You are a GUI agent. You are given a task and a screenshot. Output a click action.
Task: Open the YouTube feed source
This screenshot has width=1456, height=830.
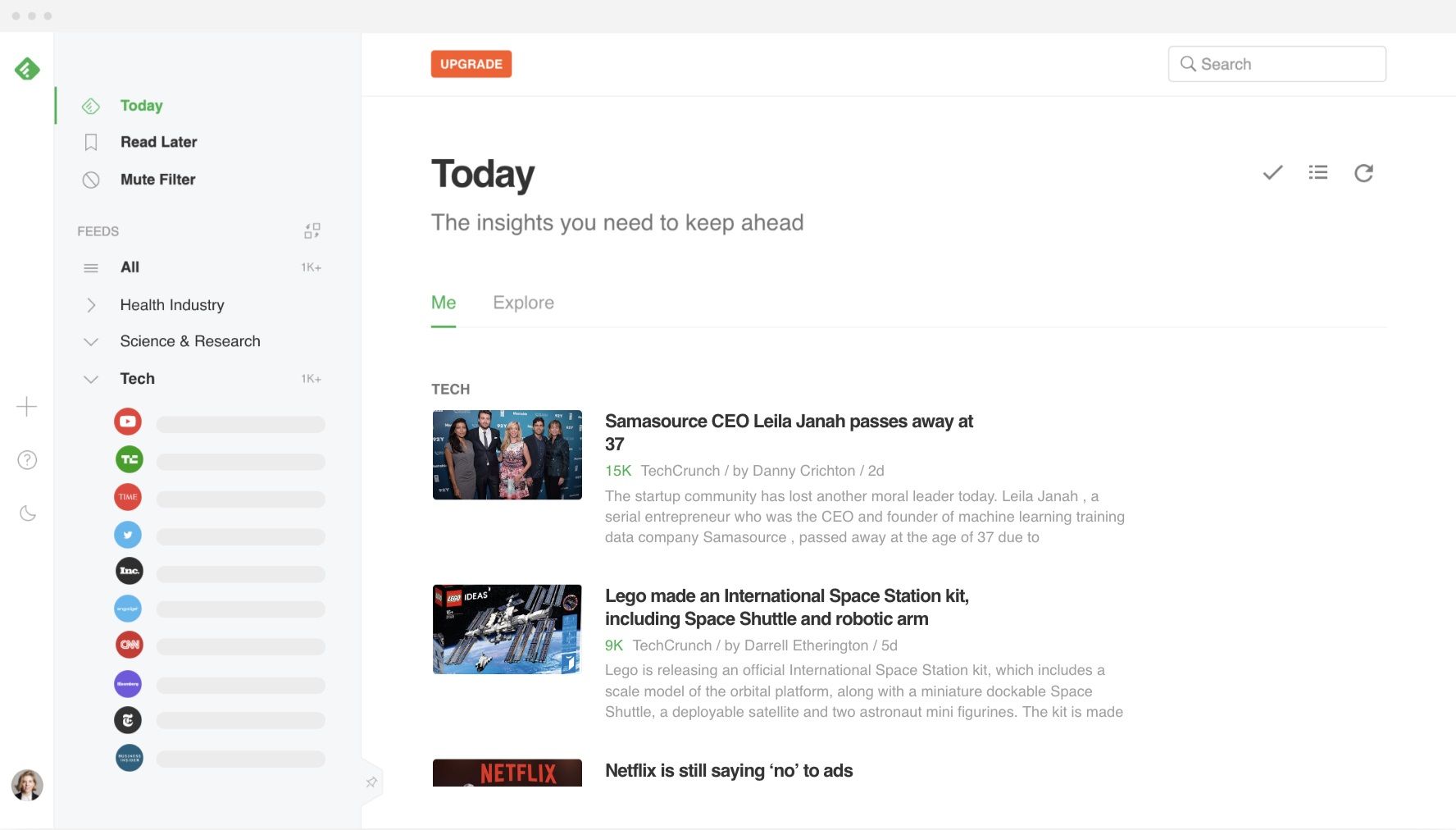[x=128, y=421]
